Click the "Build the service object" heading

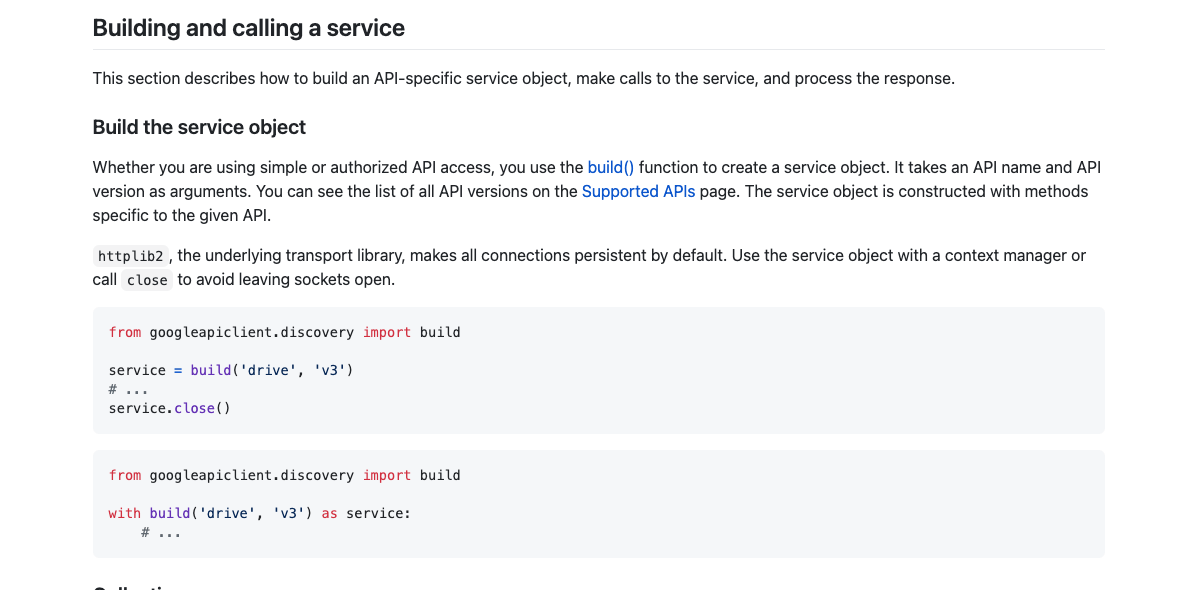coord(199,127)
